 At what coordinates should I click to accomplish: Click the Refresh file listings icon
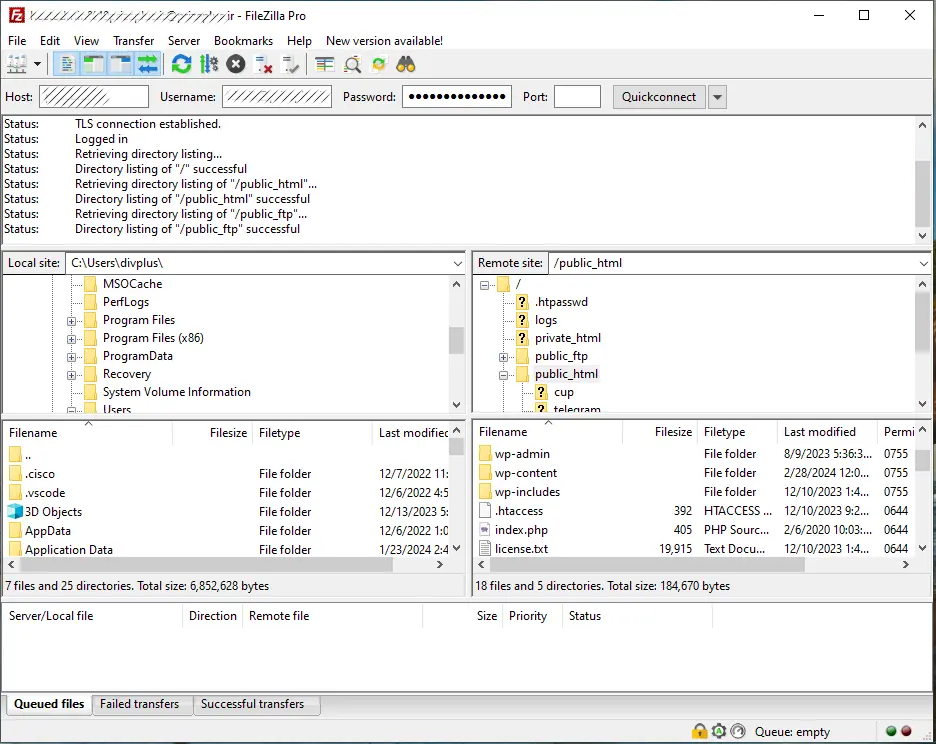[x=181, y=63]
